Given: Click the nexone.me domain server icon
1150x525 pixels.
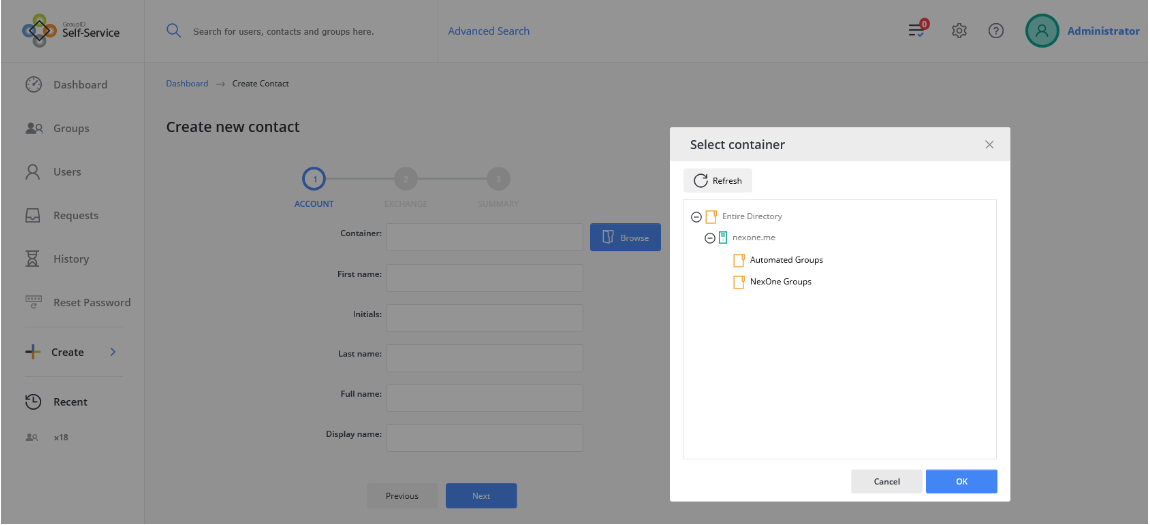Looking at the screenshot, I should [723, 238].
